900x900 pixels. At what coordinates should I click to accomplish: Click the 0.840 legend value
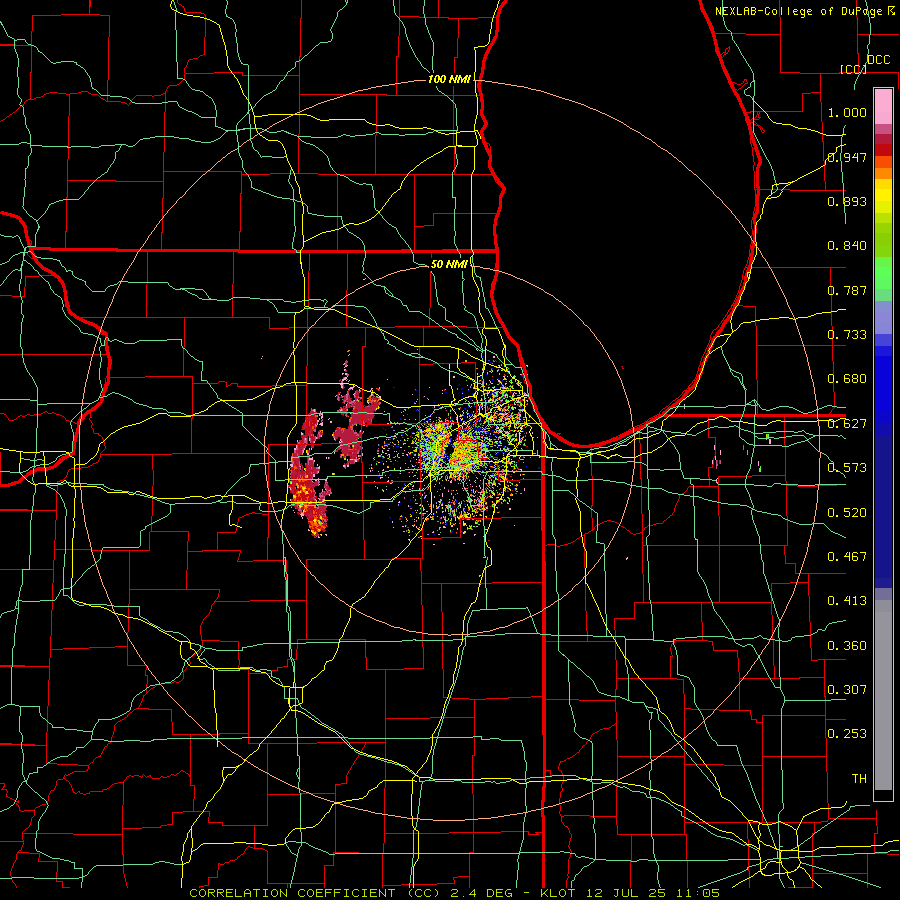(x=847, y=246)
